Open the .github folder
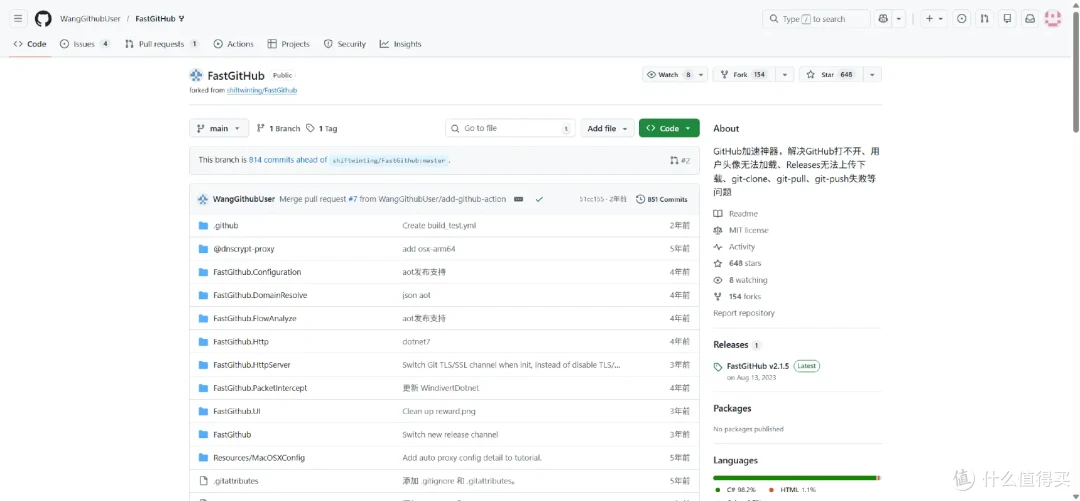Image resolution: width=1080 pixels, height=501 pixels. 225,225
